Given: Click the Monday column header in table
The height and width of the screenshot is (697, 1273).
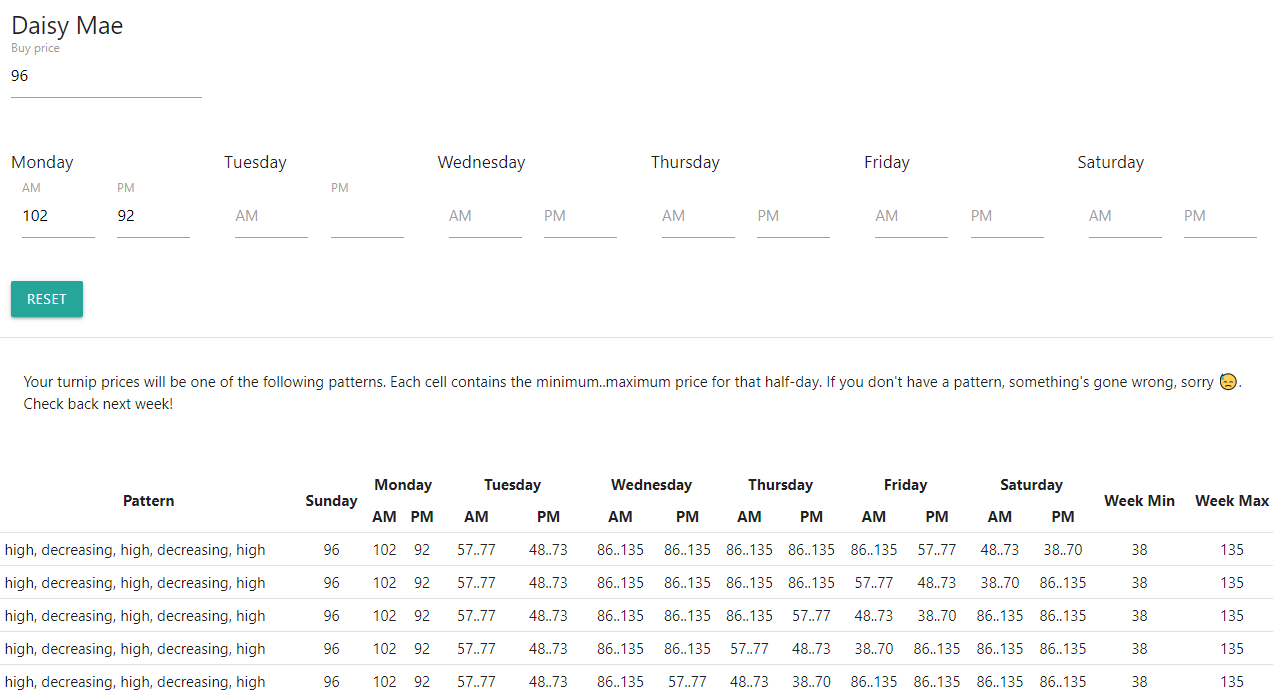Looking at the screenshot, I should pyautogui.click(x=403, y=485).
